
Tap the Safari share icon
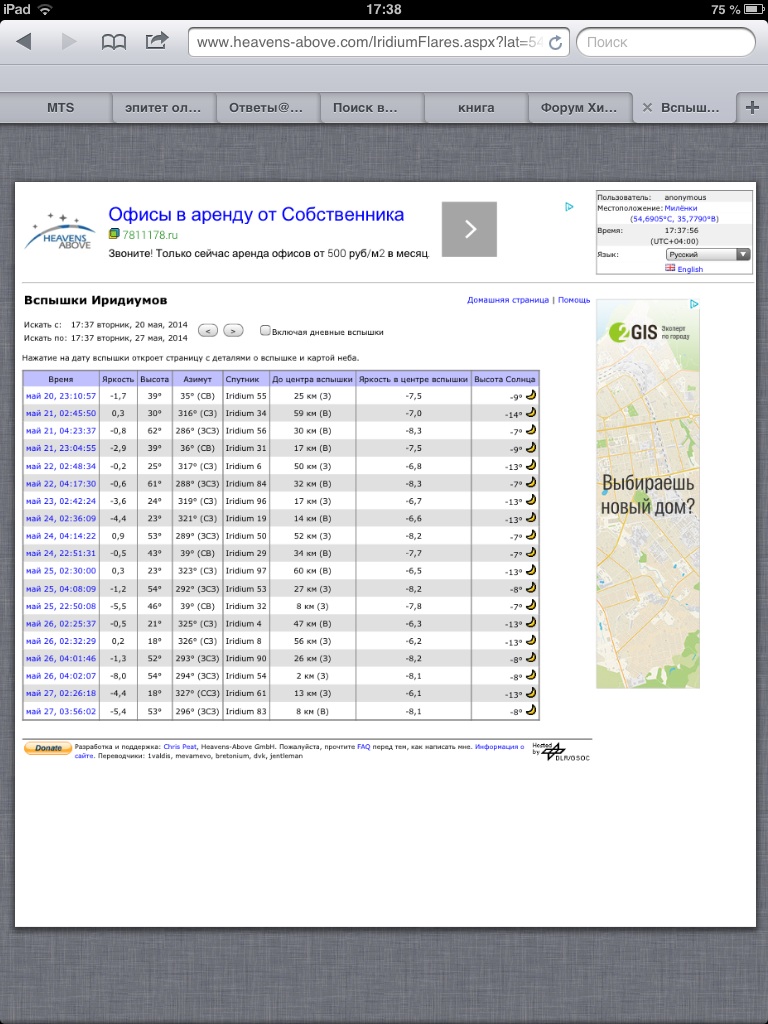click(157, 42)
